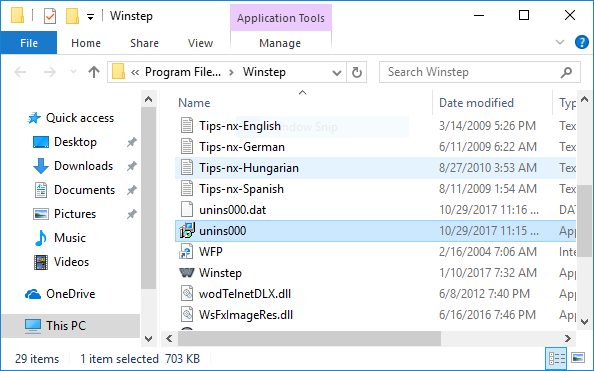Click date 3/14/2009 5:26 PM

pyautogui.click(x=487, y=126)
